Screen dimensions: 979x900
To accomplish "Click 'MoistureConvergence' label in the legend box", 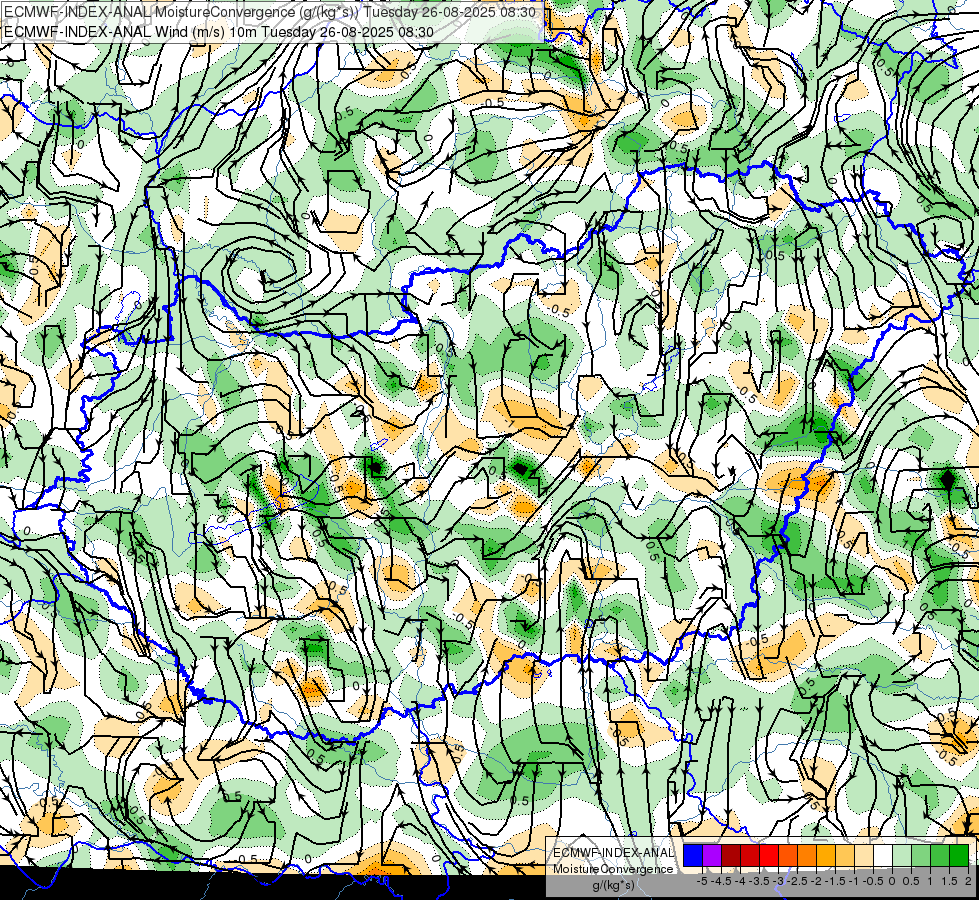I will [613, 869].
